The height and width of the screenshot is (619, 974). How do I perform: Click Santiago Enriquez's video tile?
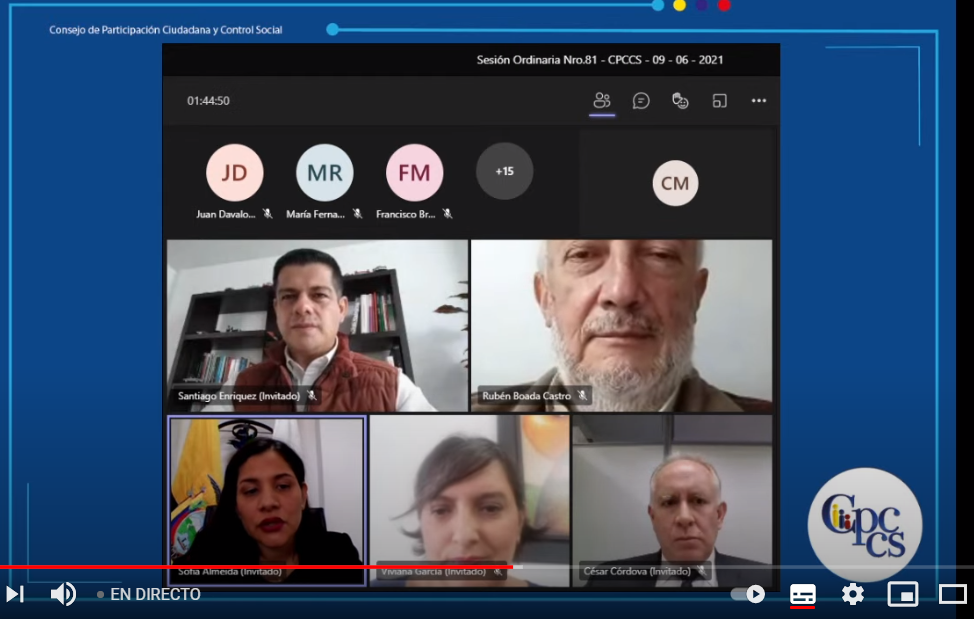[x=317, y=325]
